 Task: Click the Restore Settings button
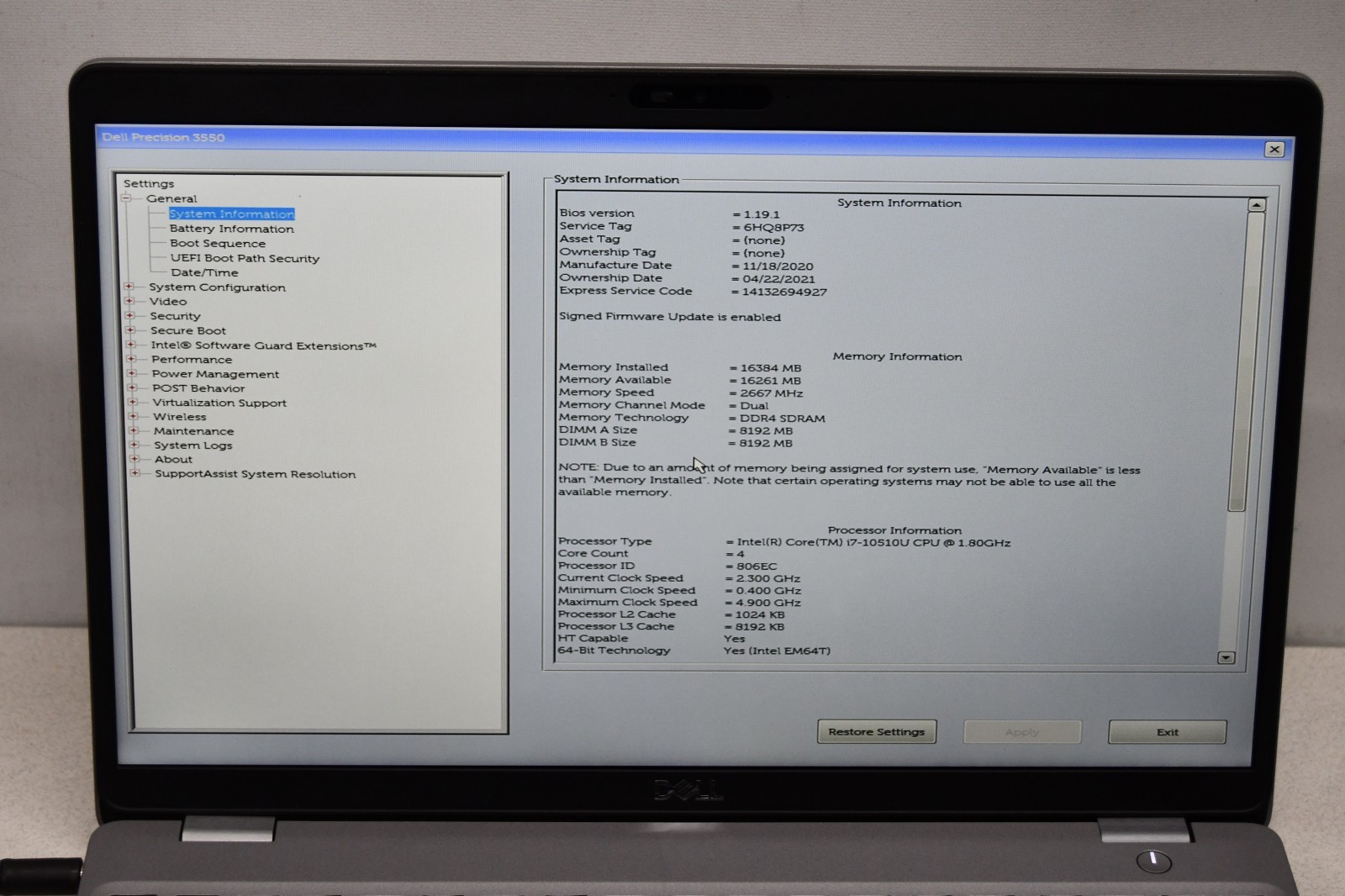click(877, 732)
